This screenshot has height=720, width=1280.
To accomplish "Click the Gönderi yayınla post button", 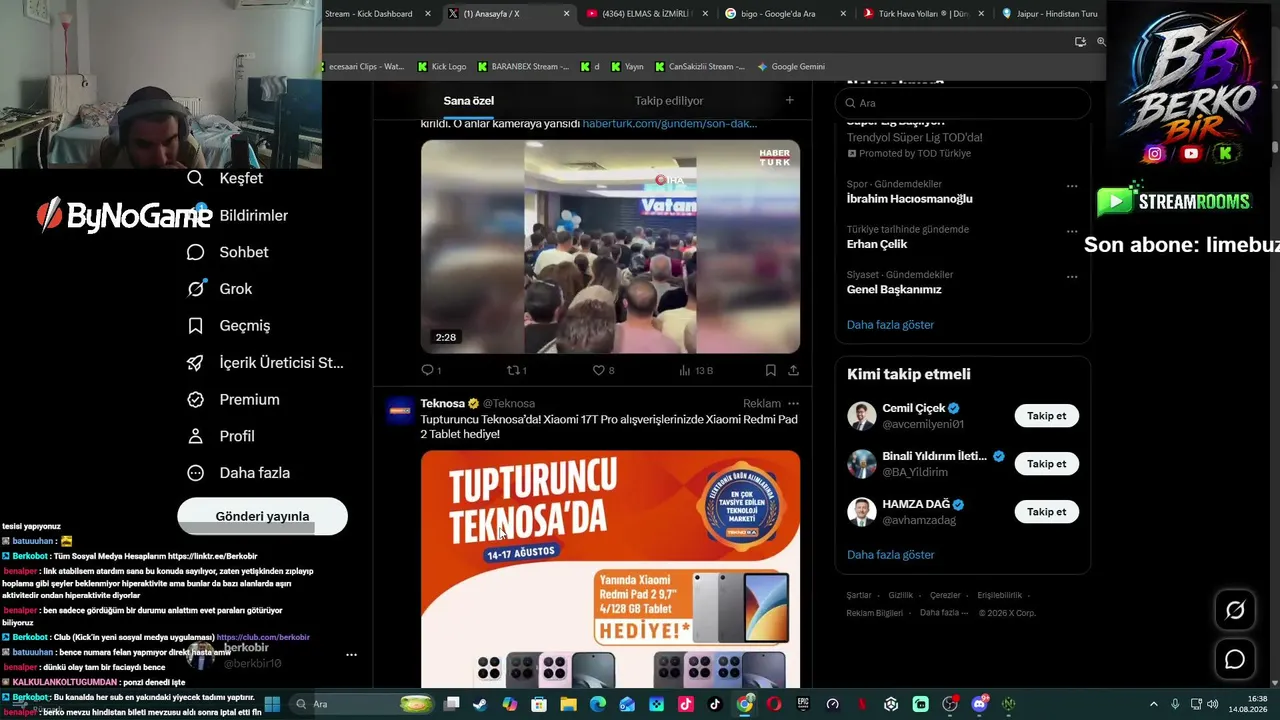I will coord(262,516).
